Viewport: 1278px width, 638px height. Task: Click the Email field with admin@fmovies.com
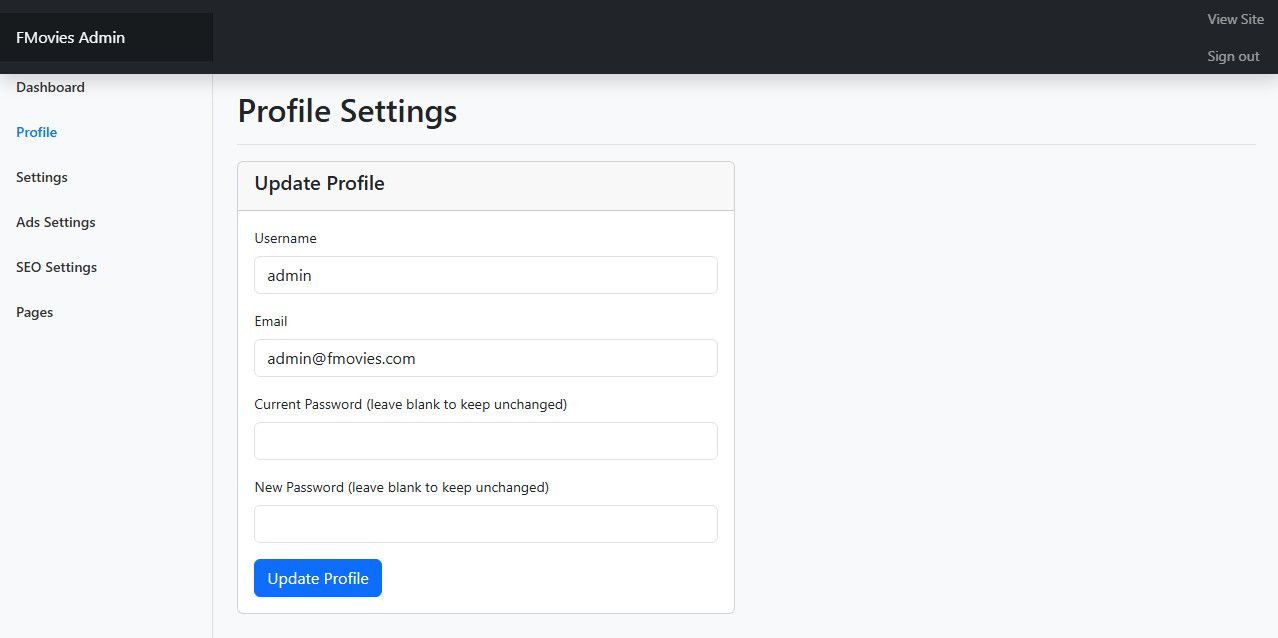(x=485, y=358)
